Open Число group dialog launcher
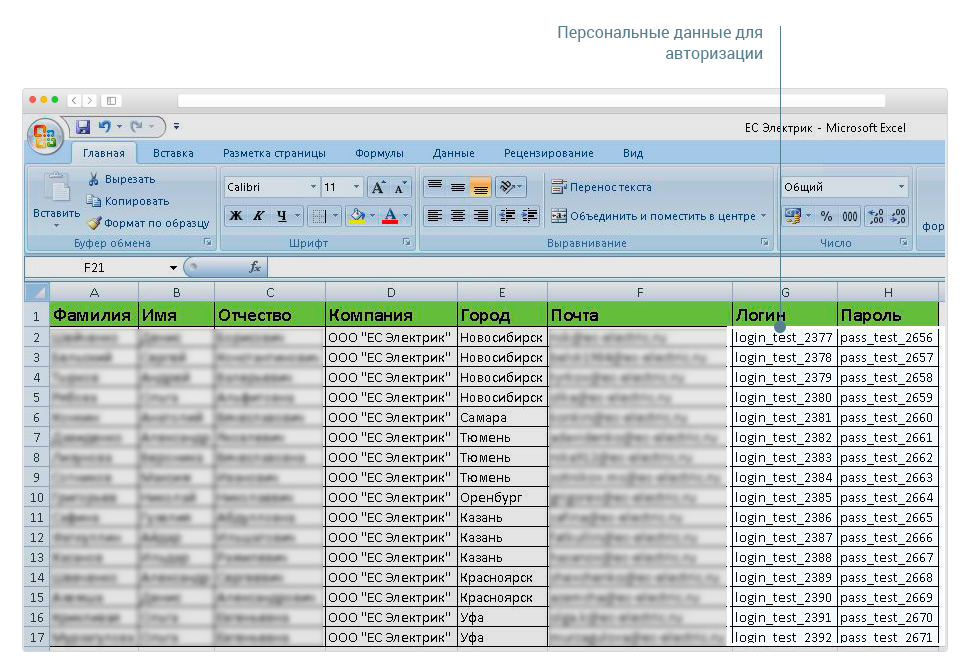This screenshot has height=665, width=970. pos(904,242)
